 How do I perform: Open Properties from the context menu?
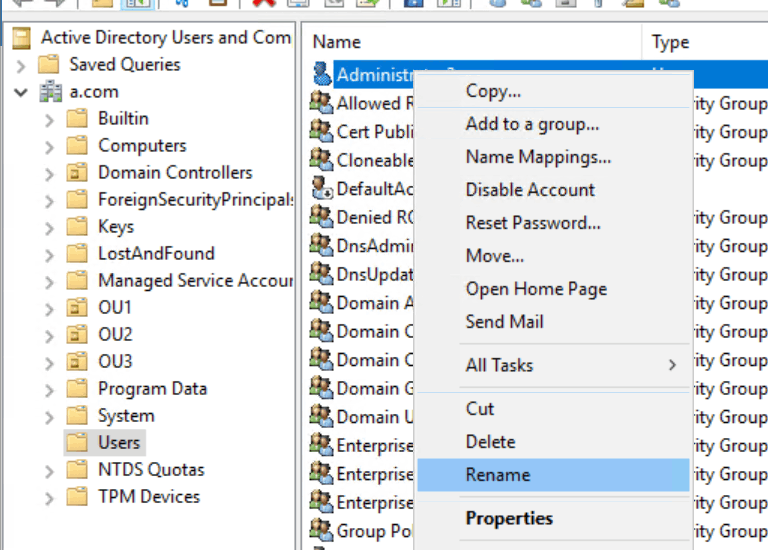pyautogui.click(x=552, y=518)
